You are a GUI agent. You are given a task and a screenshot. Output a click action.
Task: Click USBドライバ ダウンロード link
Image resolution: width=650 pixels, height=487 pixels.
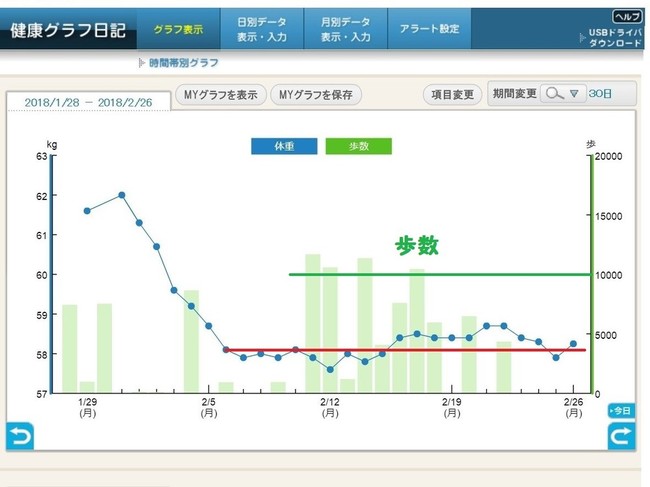point(614,38)
